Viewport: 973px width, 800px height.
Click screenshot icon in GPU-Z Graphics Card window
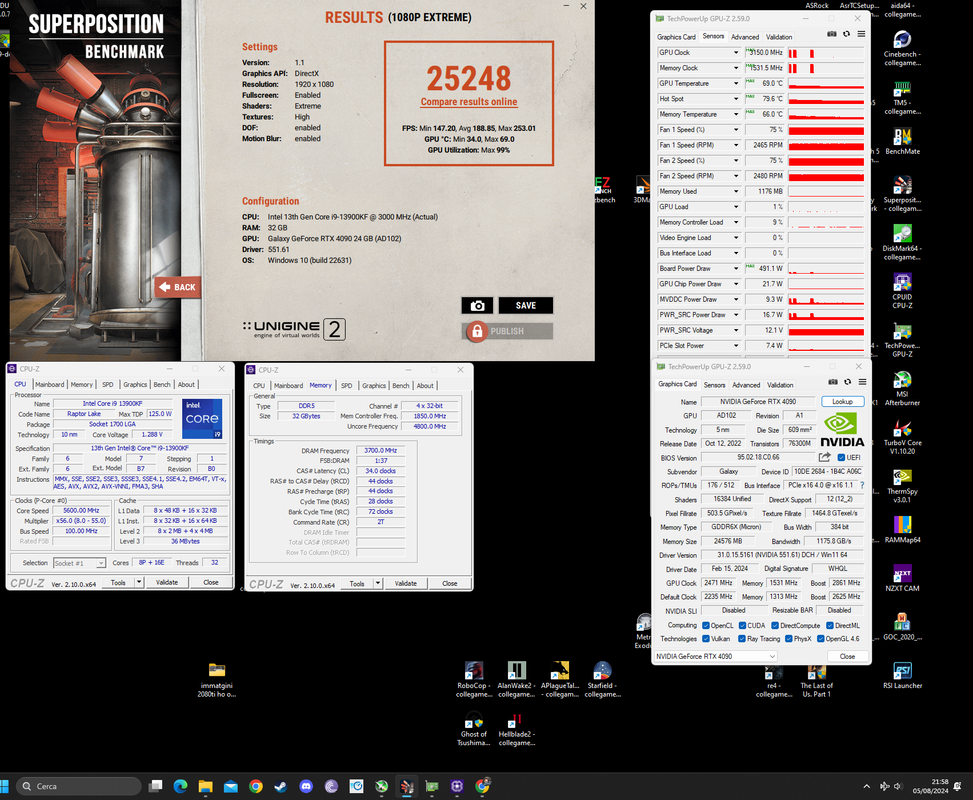[833, 382]
